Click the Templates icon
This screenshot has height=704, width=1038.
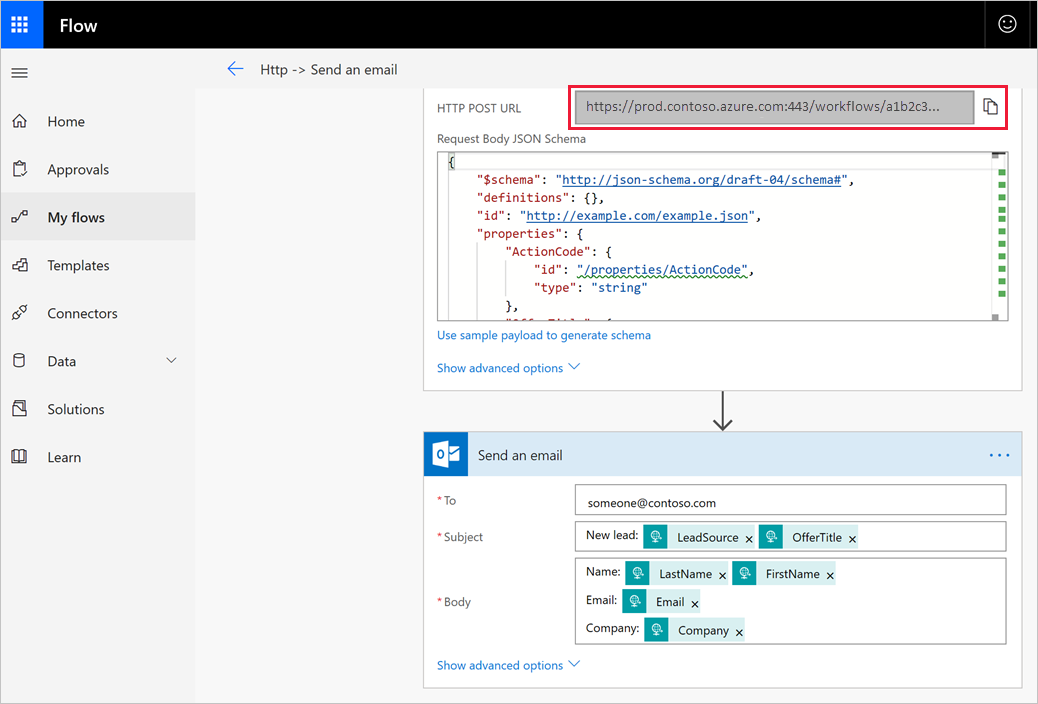click(x=20, y=265)
